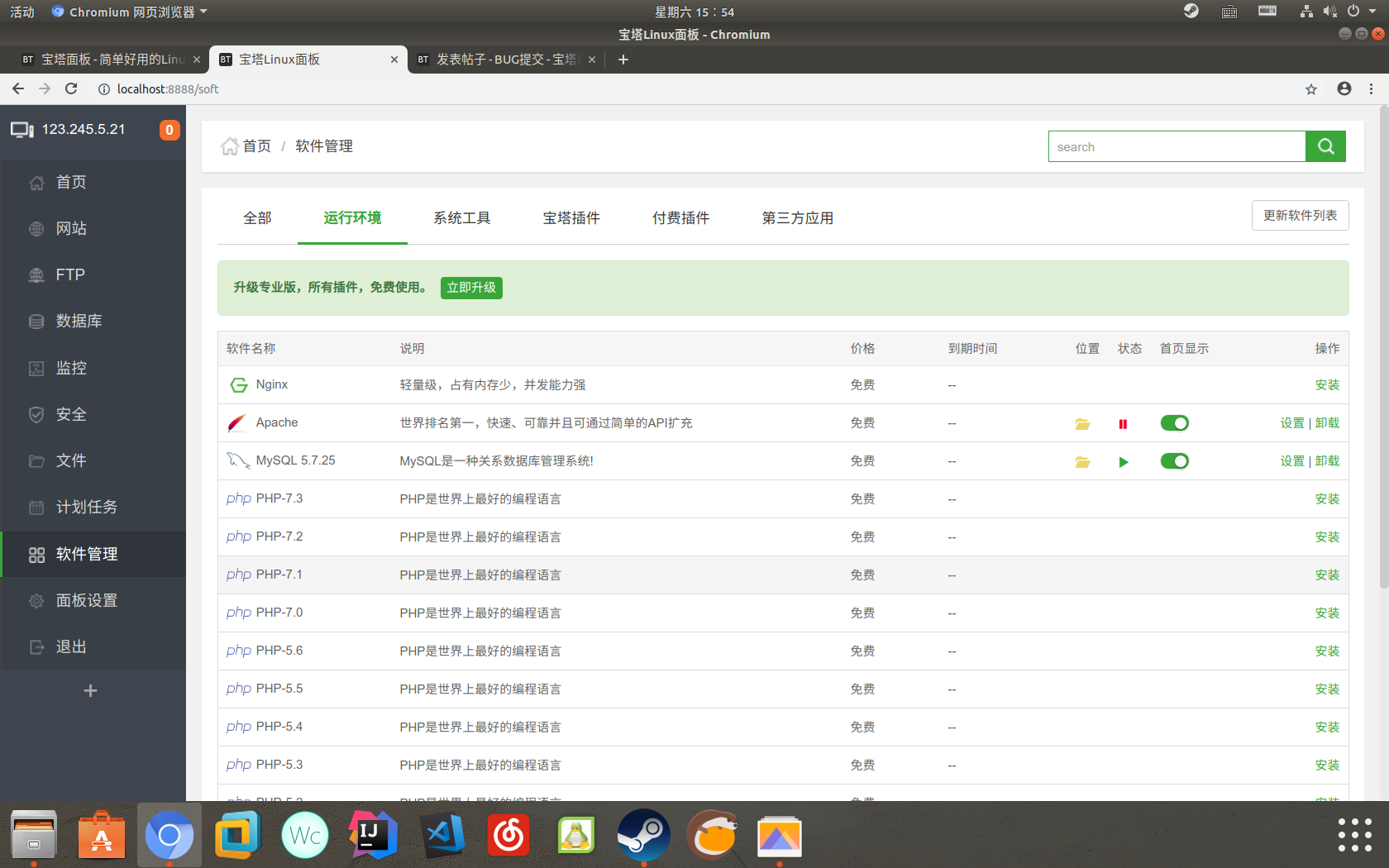Open the 面板设置 panel settings sidebar item
The height and width of the screenshot is (868, 1389).
tap(93, 600)
